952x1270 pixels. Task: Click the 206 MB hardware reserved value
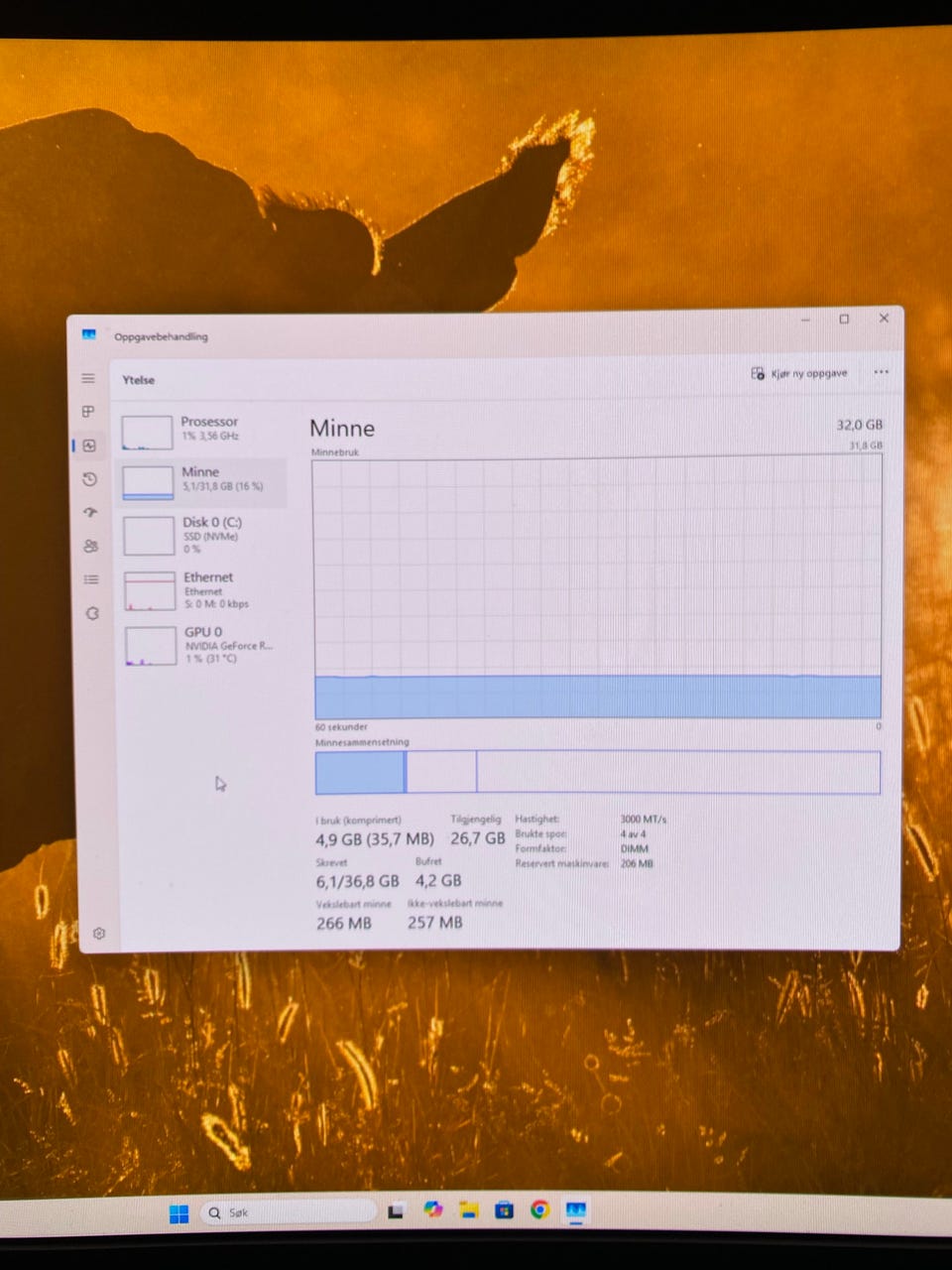637,864
